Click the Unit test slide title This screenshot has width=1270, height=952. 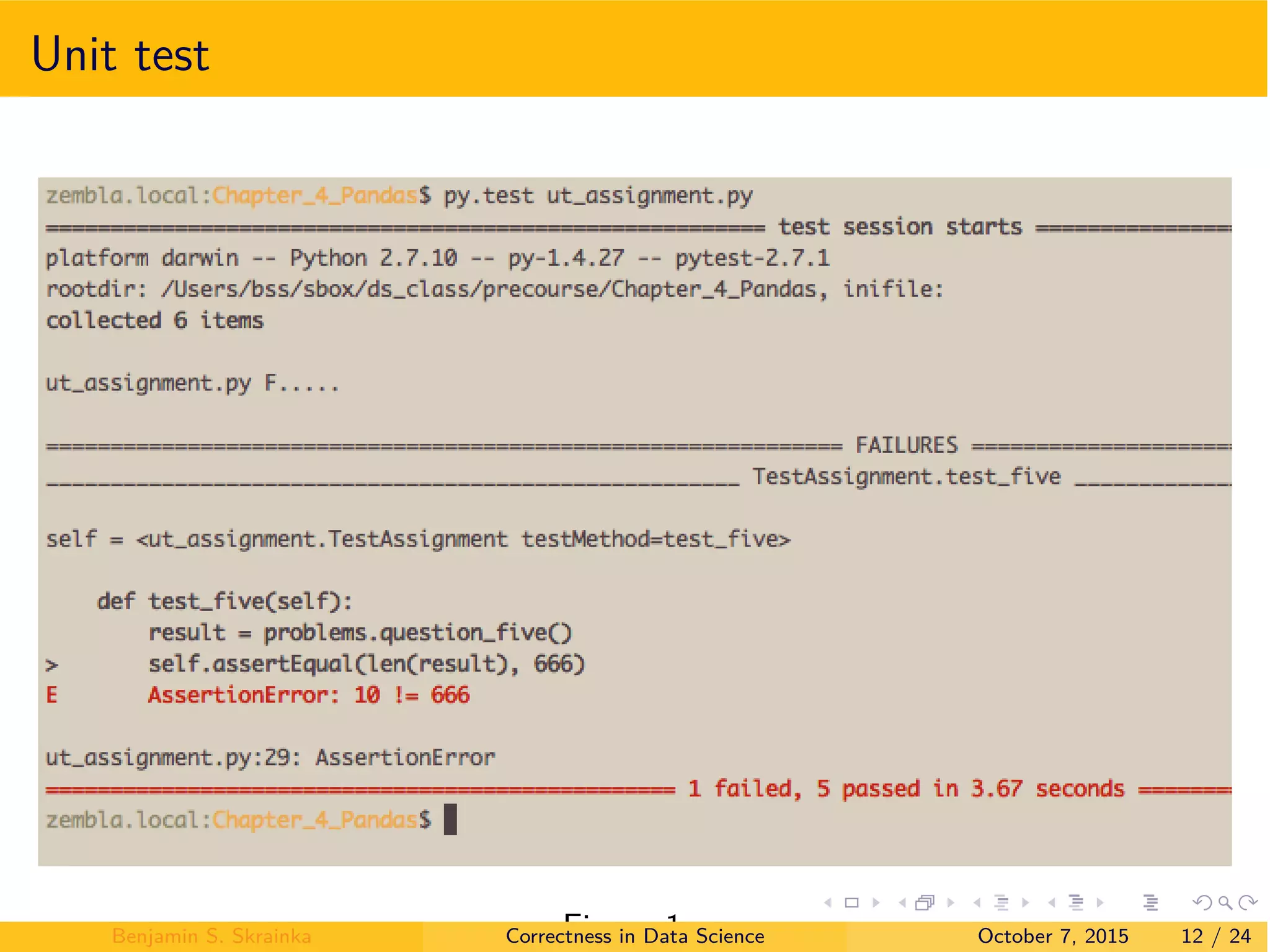pos(120,55)
